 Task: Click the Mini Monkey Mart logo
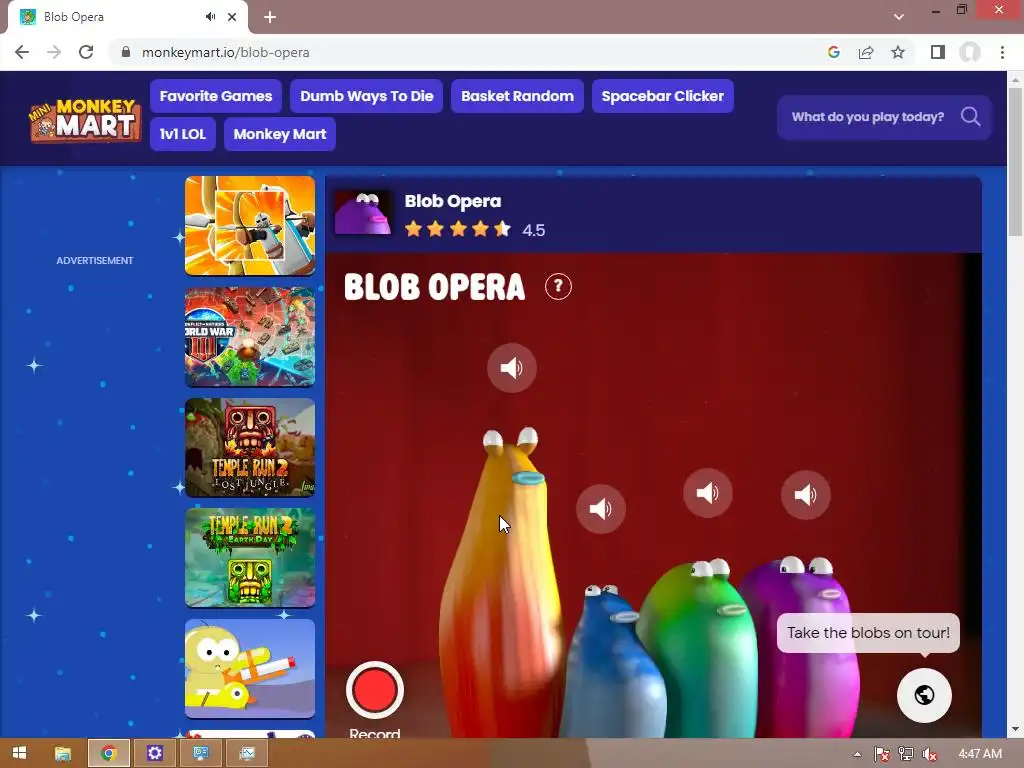pos(85,119)
